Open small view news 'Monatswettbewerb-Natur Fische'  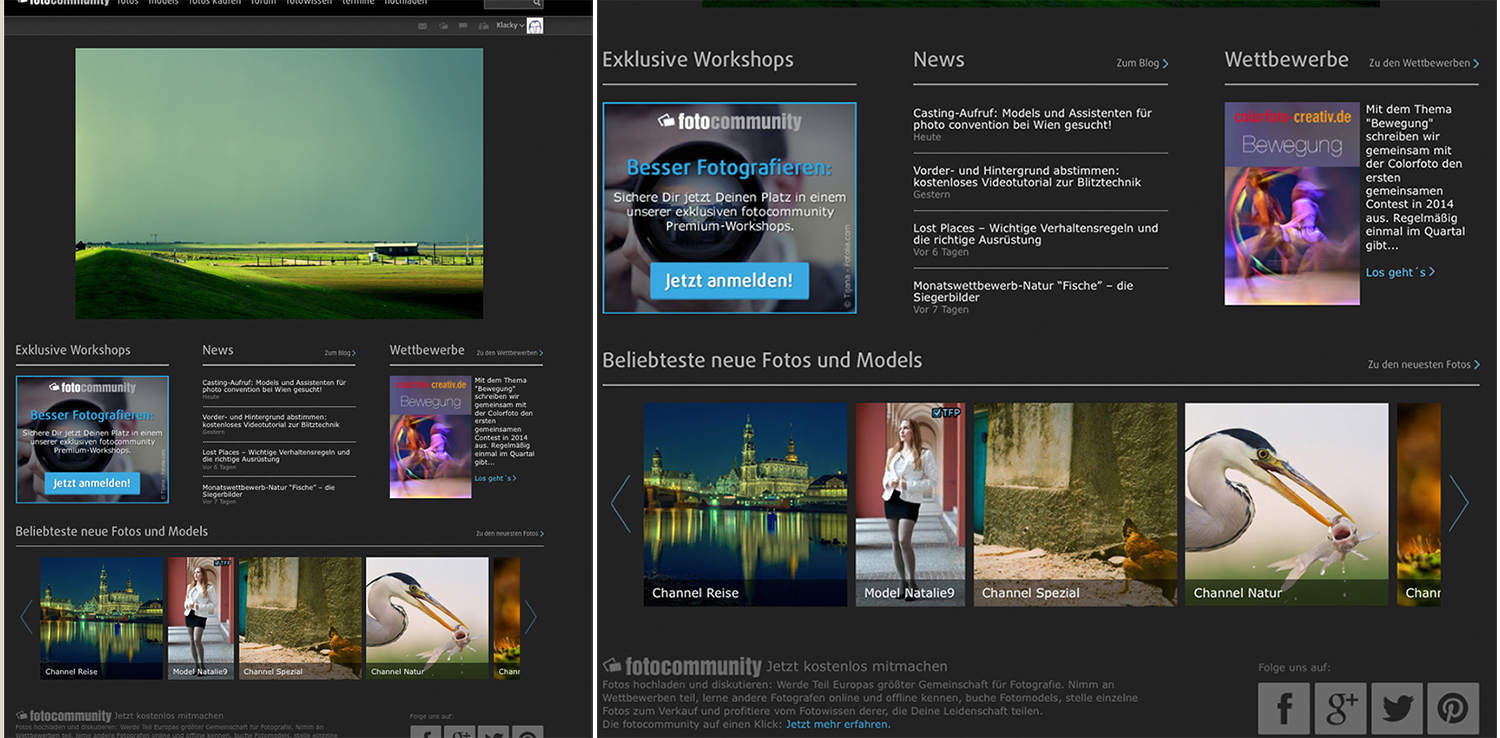click(268, 490)
